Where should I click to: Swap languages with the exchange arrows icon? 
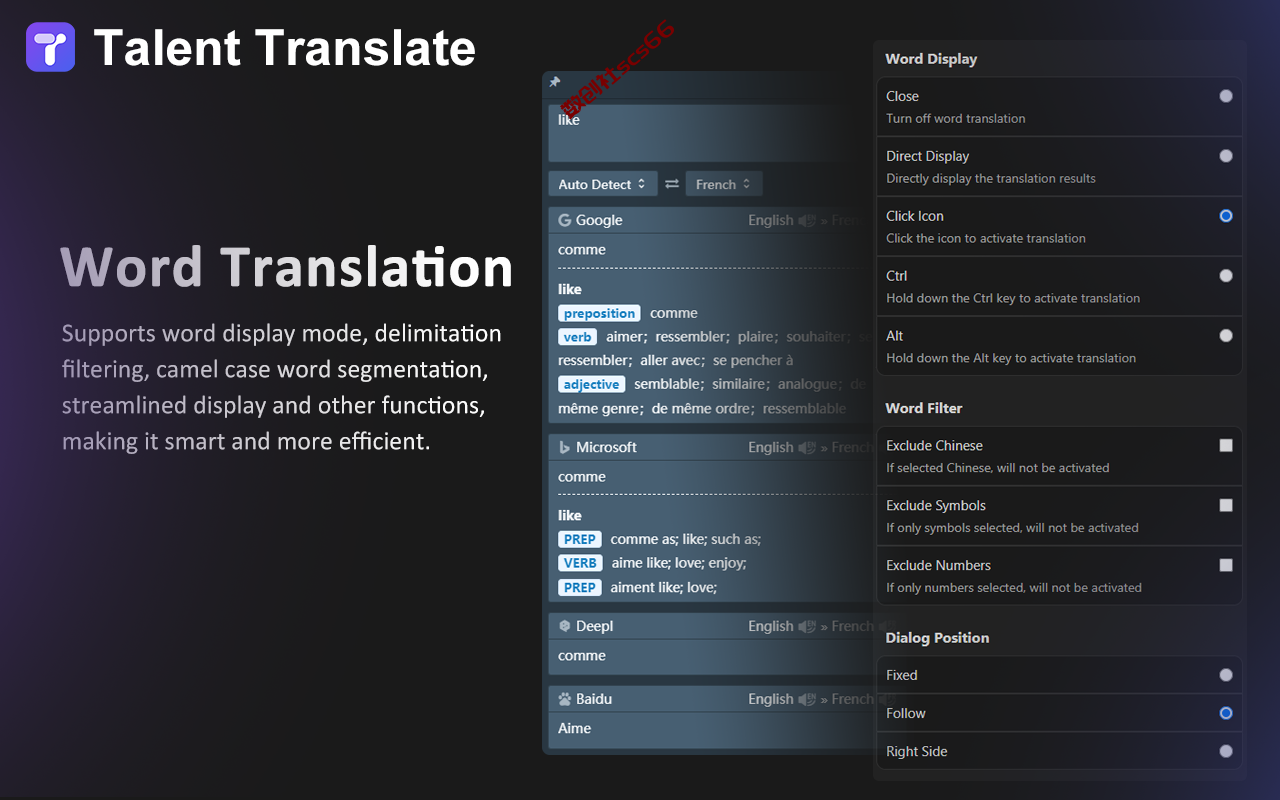pyautogui.click(x=672, y=184)
